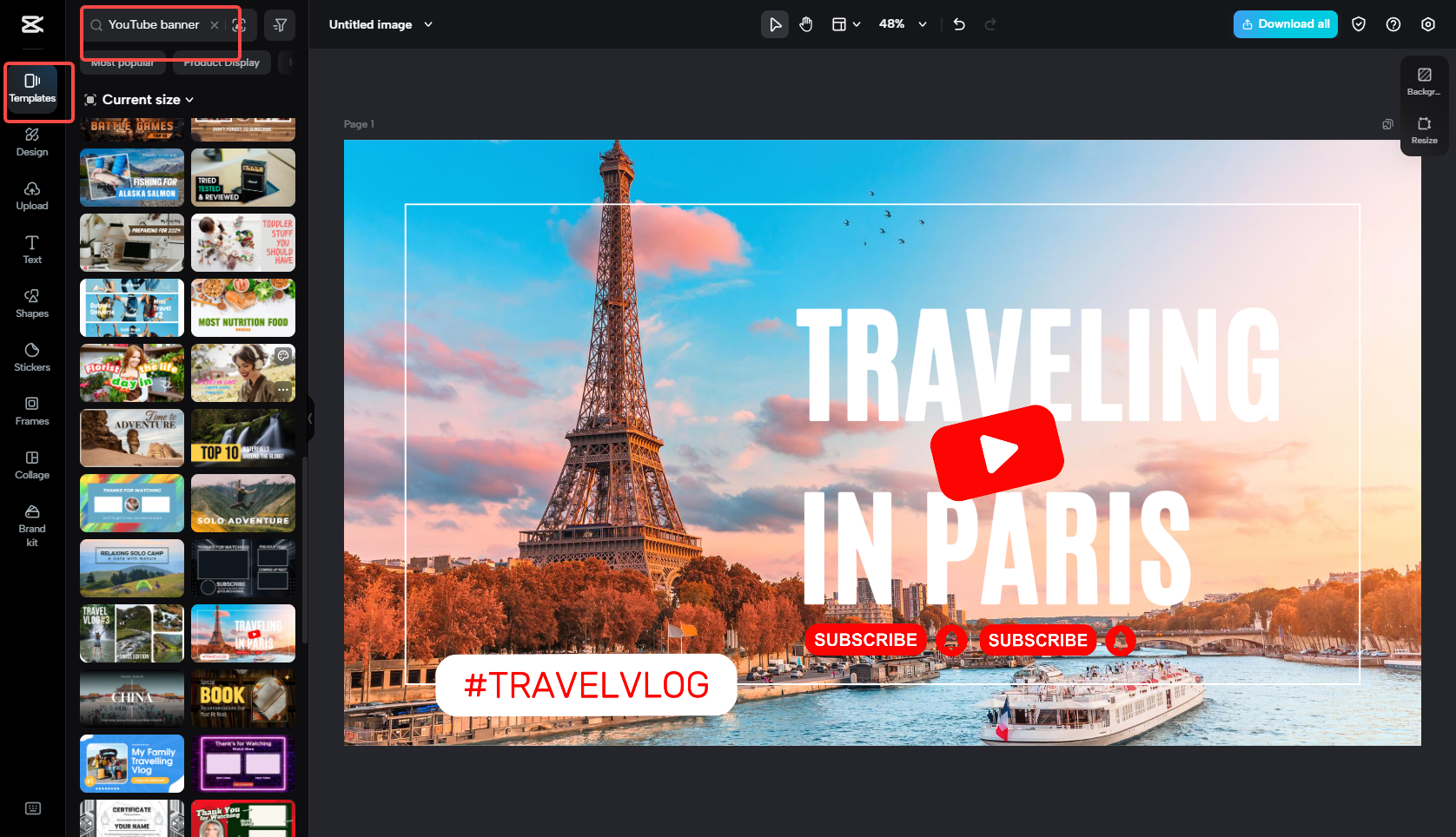Select the Hand pan tool
This screenshot has height=837, width=1456.
click(x=805, y=24)
